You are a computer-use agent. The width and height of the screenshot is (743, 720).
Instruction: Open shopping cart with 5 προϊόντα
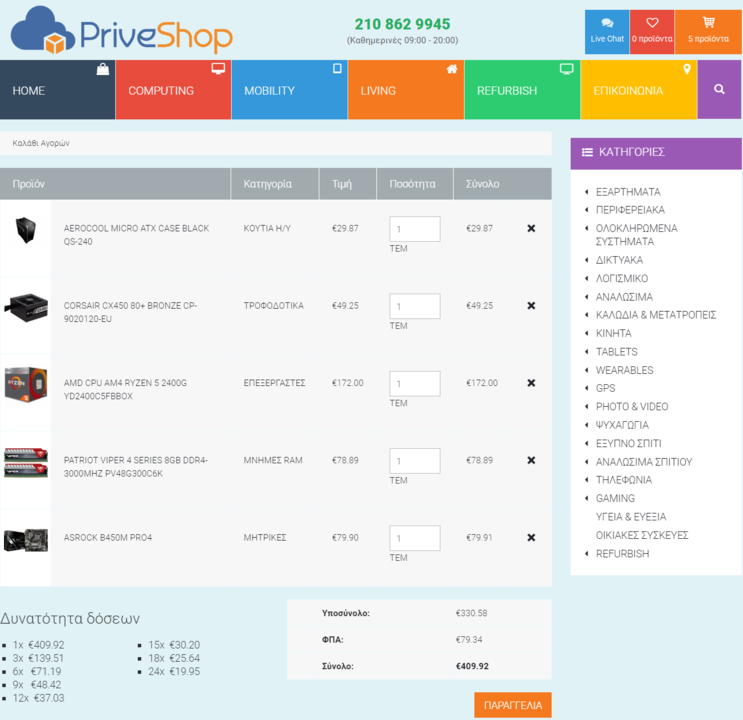[708, 32]
